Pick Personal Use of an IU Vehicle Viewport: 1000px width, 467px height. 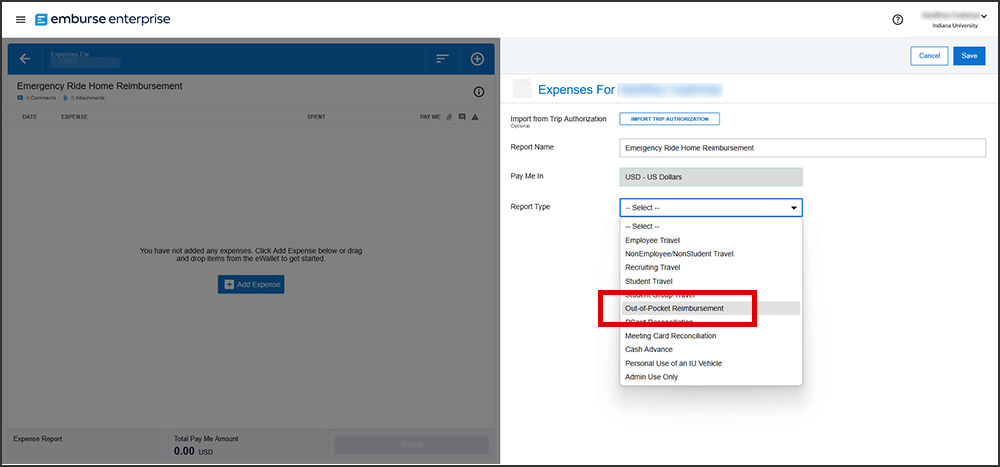pos(673,363)
